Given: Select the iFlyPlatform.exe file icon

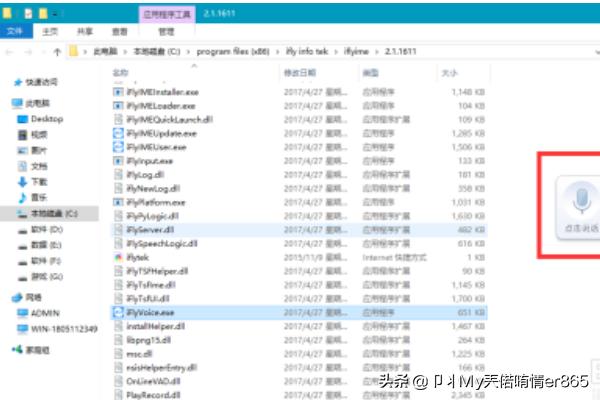Looking at the screenshot, I should [118, 202].
